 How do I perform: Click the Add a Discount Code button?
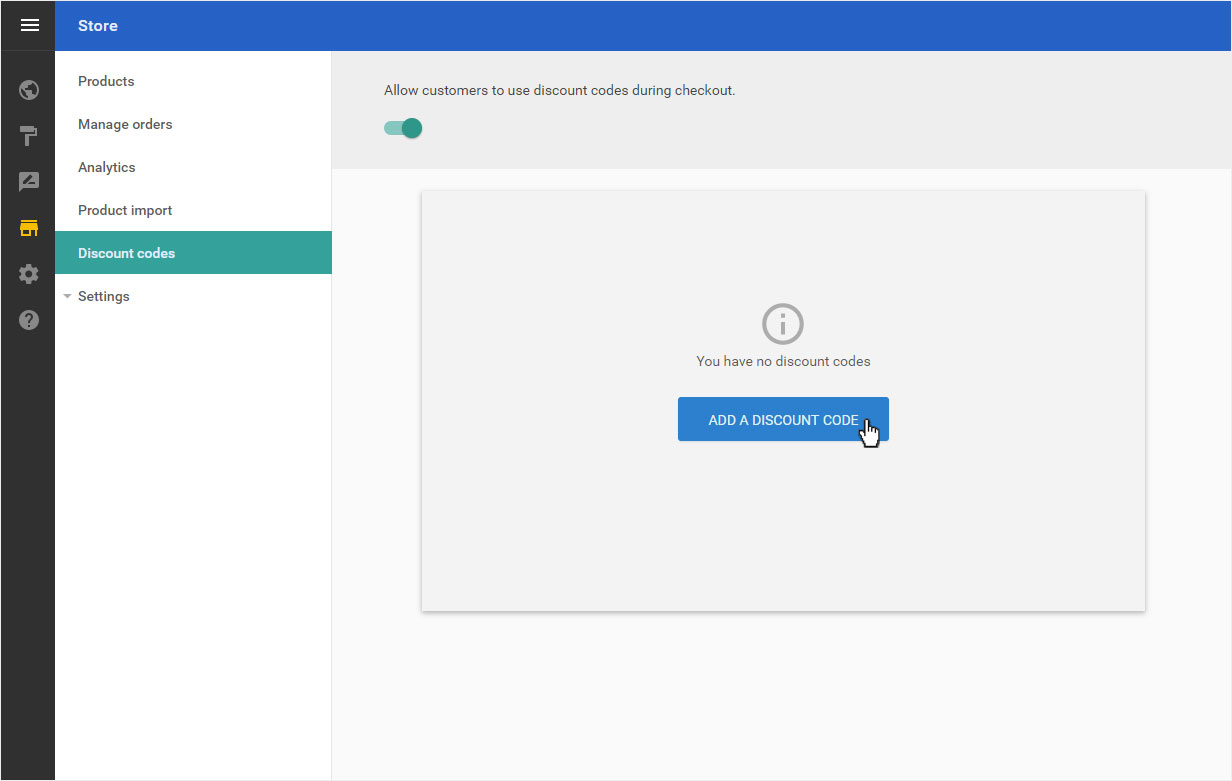(783, 419)
